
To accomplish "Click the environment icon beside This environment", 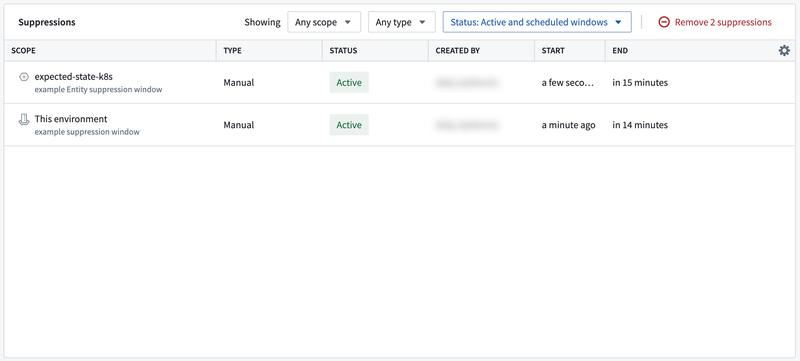I will [x=23, y=120].
